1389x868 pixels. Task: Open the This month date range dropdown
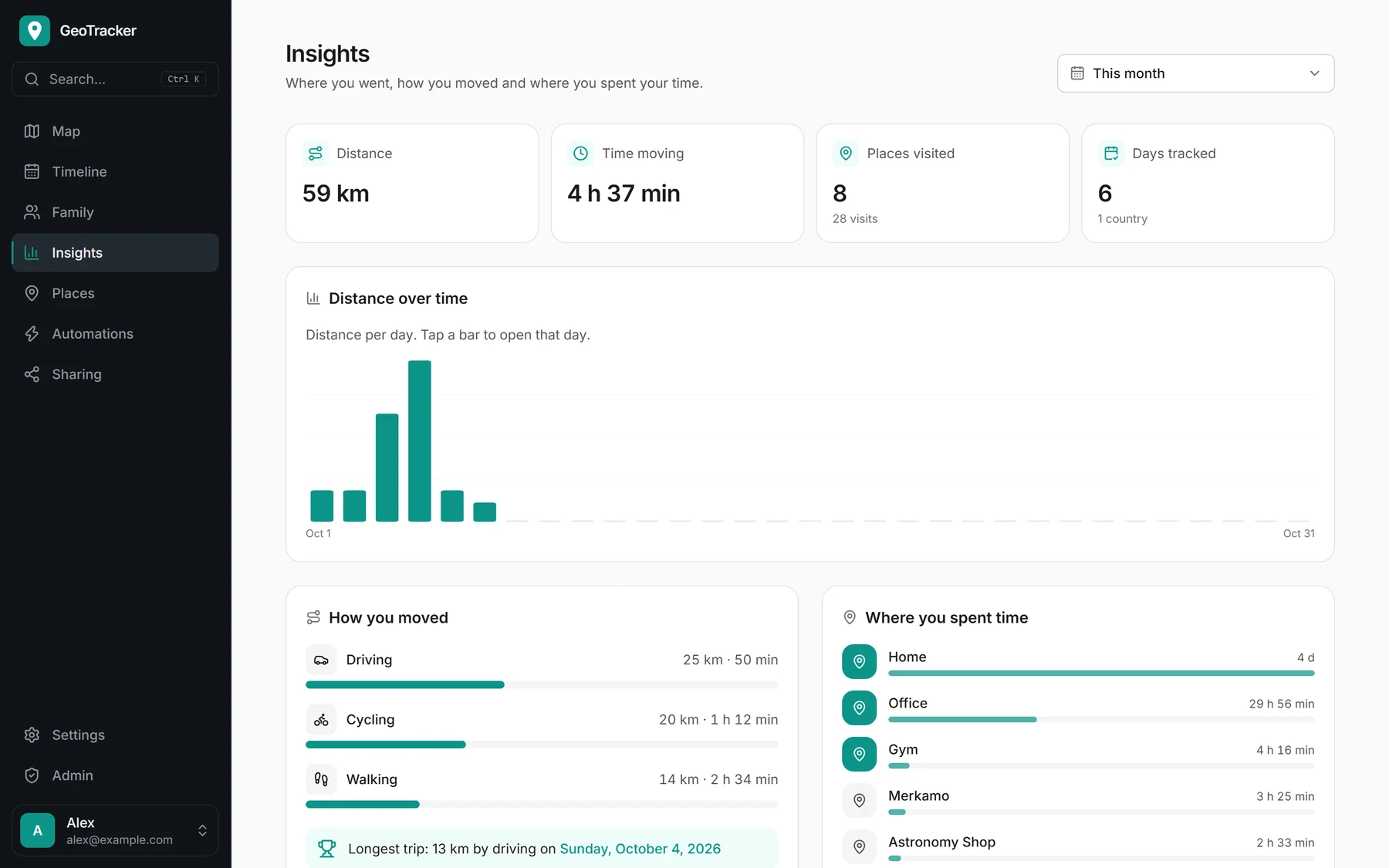[x=1195, y=73]
